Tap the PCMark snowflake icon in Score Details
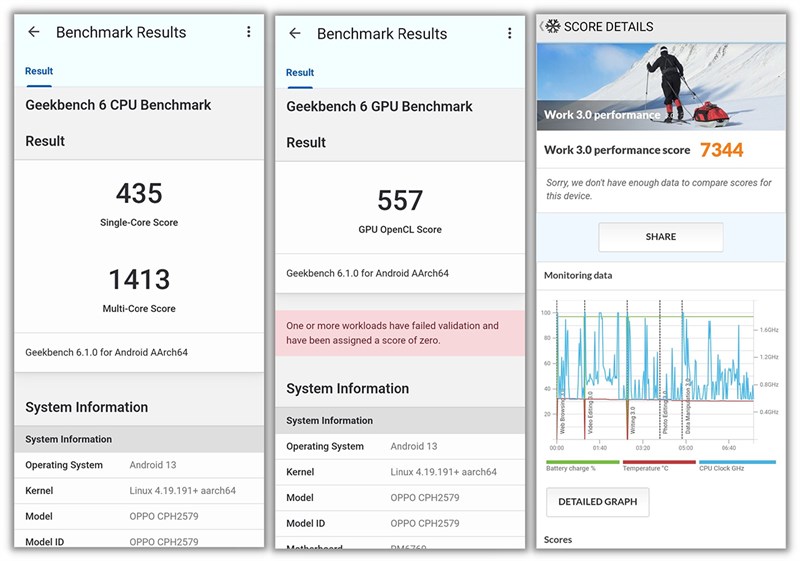Viewport: 800px width, 561px height. coord(553,26)
